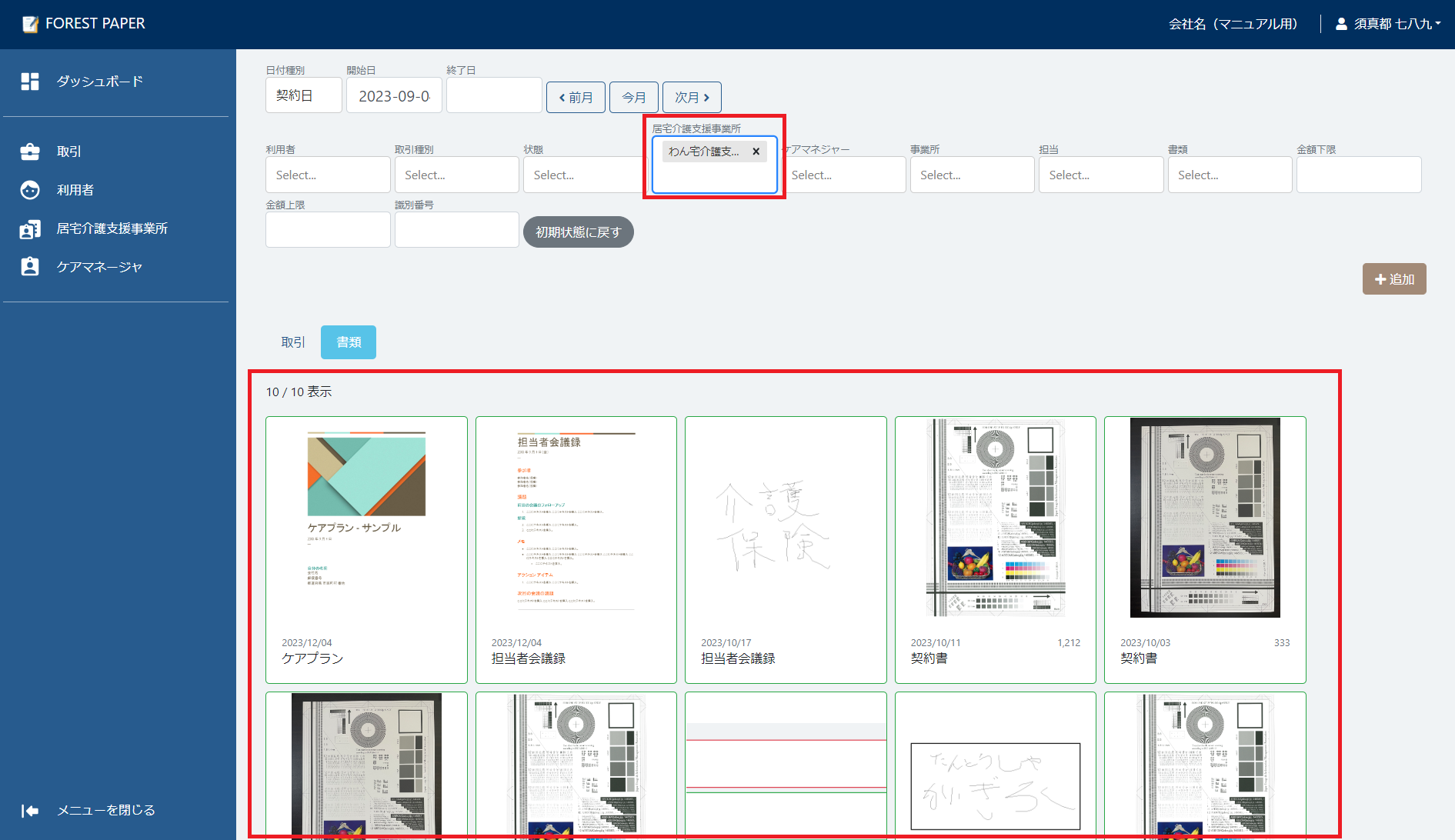Click the collapse menu arrow icon
Screen dimensions: 1455x840
coord(30,811)
